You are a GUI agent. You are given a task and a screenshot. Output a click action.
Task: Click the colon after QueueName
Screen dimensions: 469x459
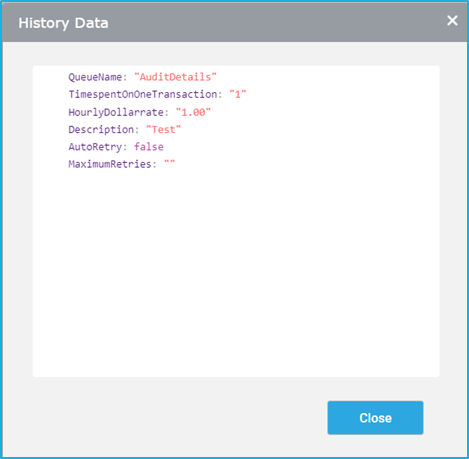coord(125,78)
